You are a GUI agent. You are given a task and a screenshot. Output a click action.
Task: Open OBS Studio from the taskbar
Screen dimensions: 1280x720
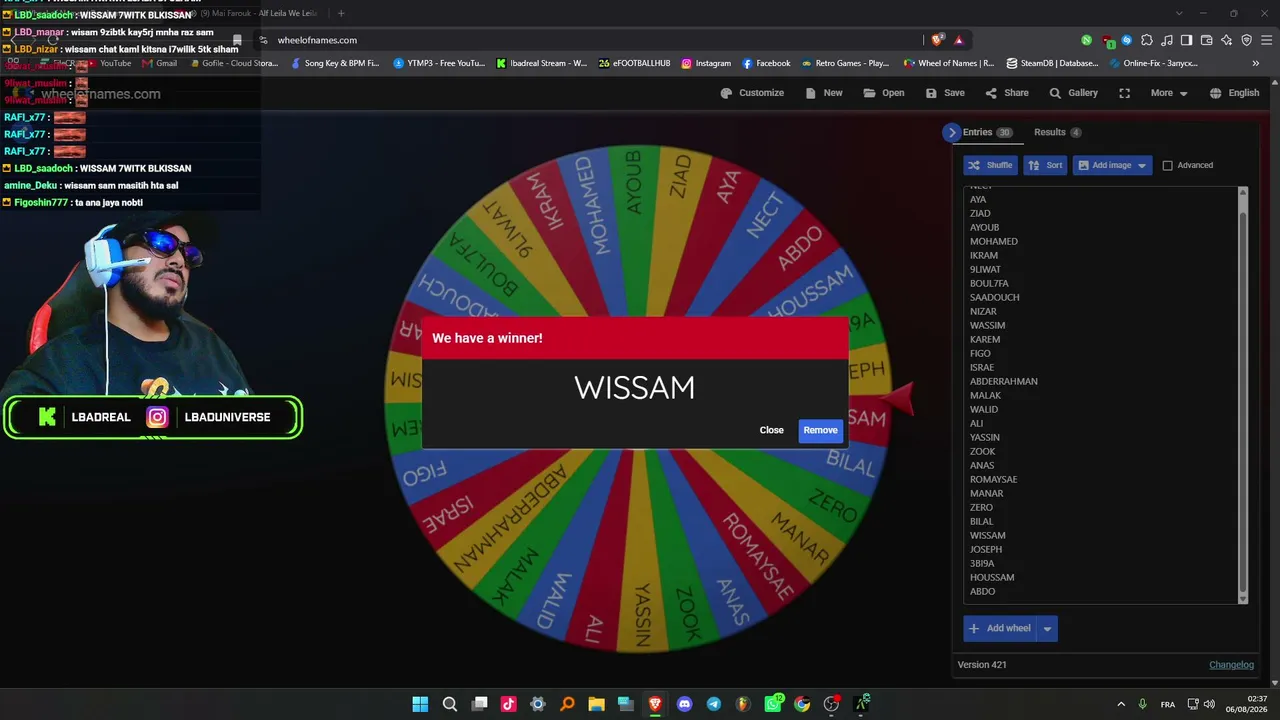tap(831, 704)
